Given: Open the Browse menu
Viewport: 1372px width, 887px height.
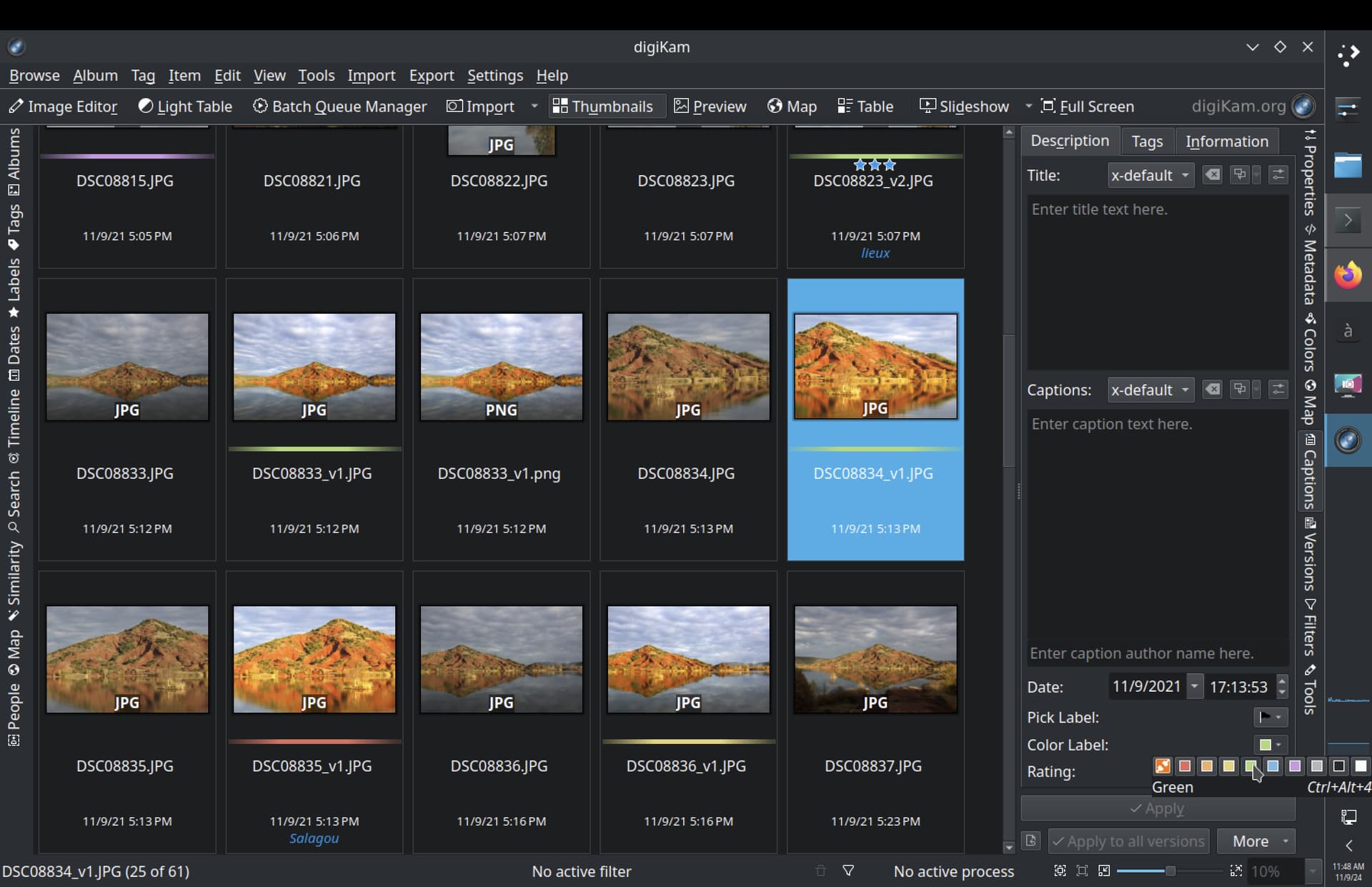Looking at the screenshot, I should click(x=34, y=75).
